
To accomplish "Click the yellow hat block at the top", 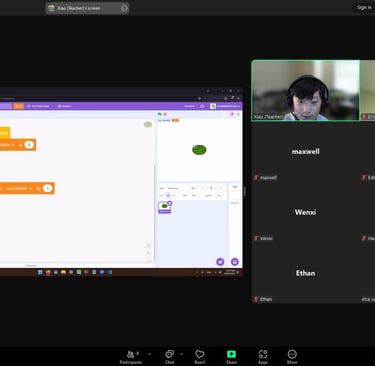I will [5, 133].
